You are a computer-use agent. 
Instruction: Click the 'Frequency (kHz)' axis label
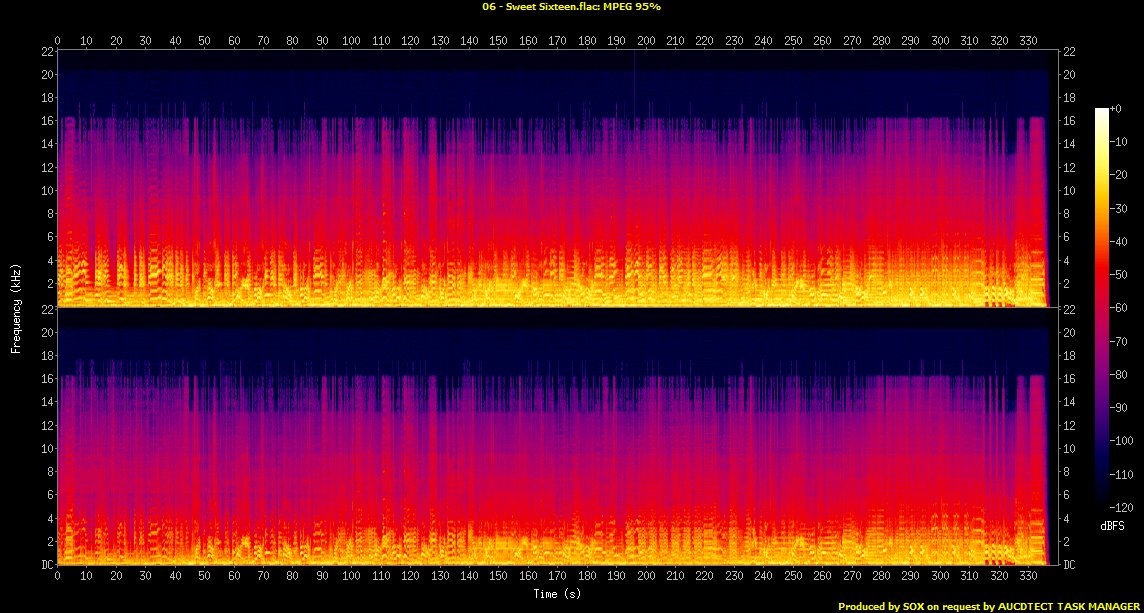16,307
